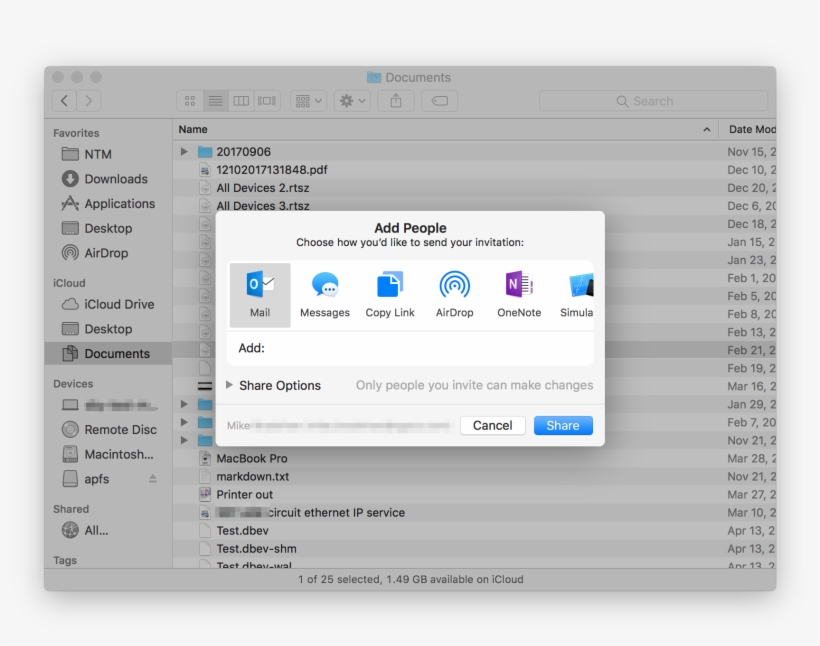This screenshot has height=646, width=820.
Task: Expand the folder dated Nov 21
Action: click(184, 440)
